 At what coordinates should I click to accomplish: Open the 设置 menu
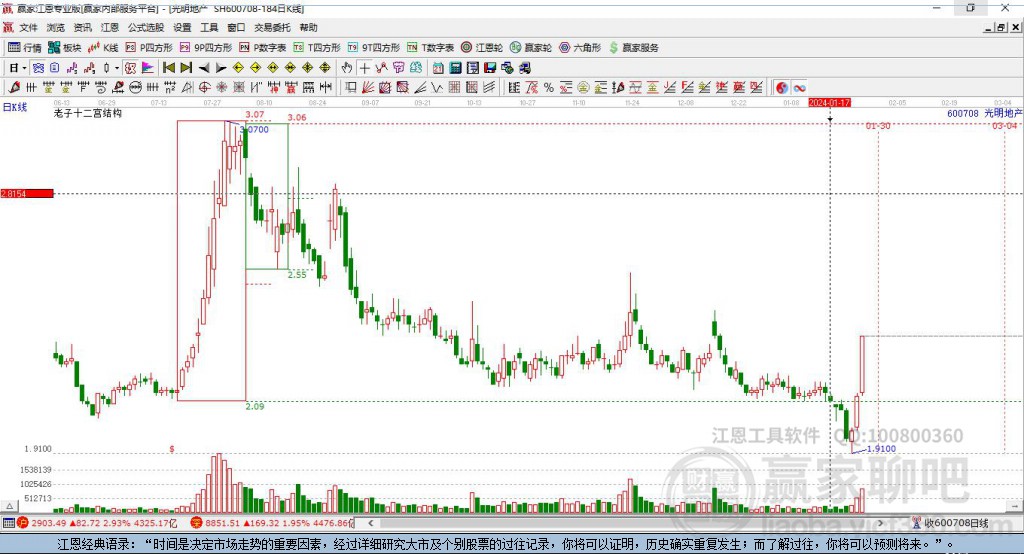click(x=182, y=27)
